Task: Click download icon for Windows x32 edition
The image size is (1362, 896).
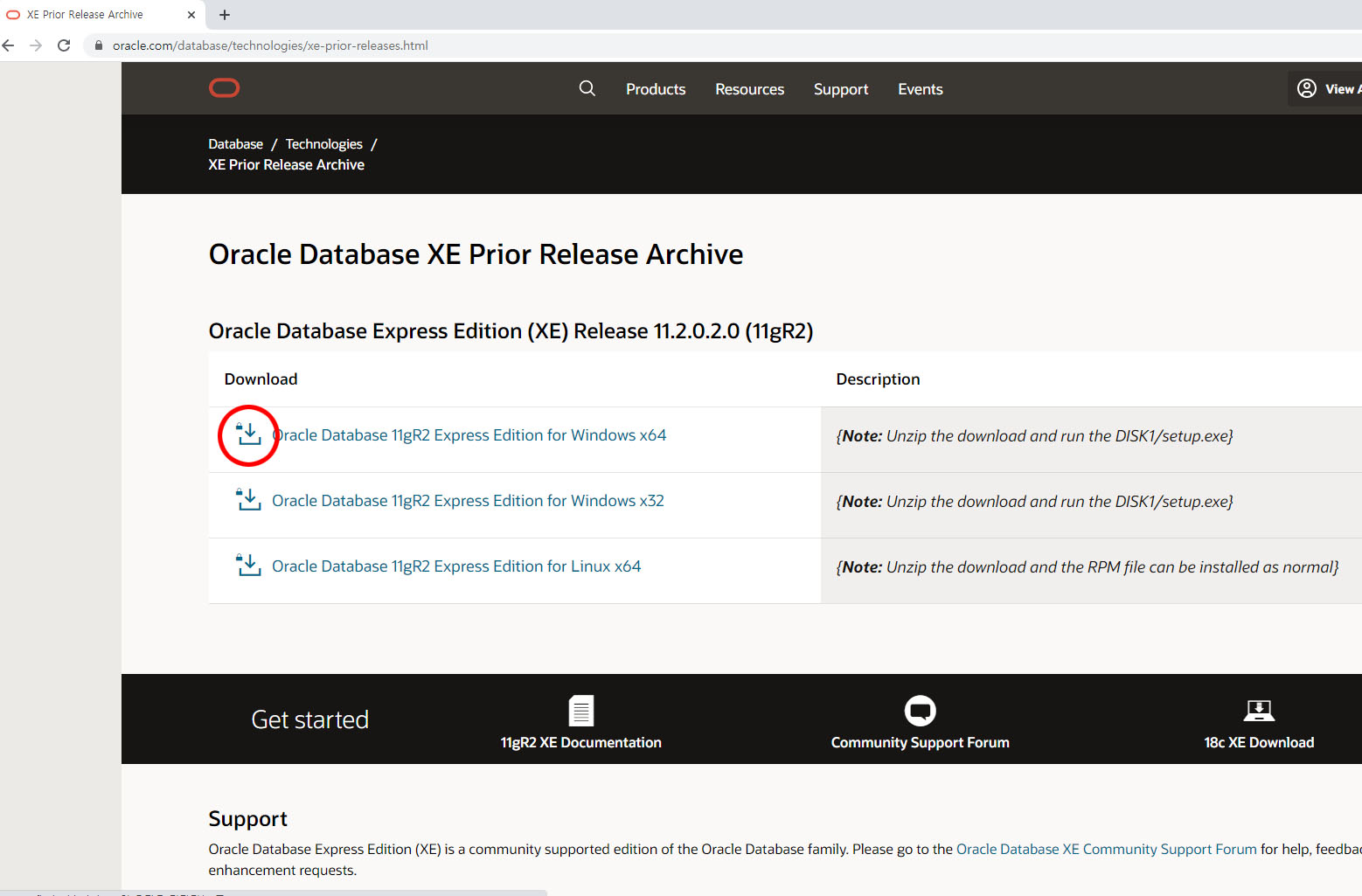Action: [249, 500]
